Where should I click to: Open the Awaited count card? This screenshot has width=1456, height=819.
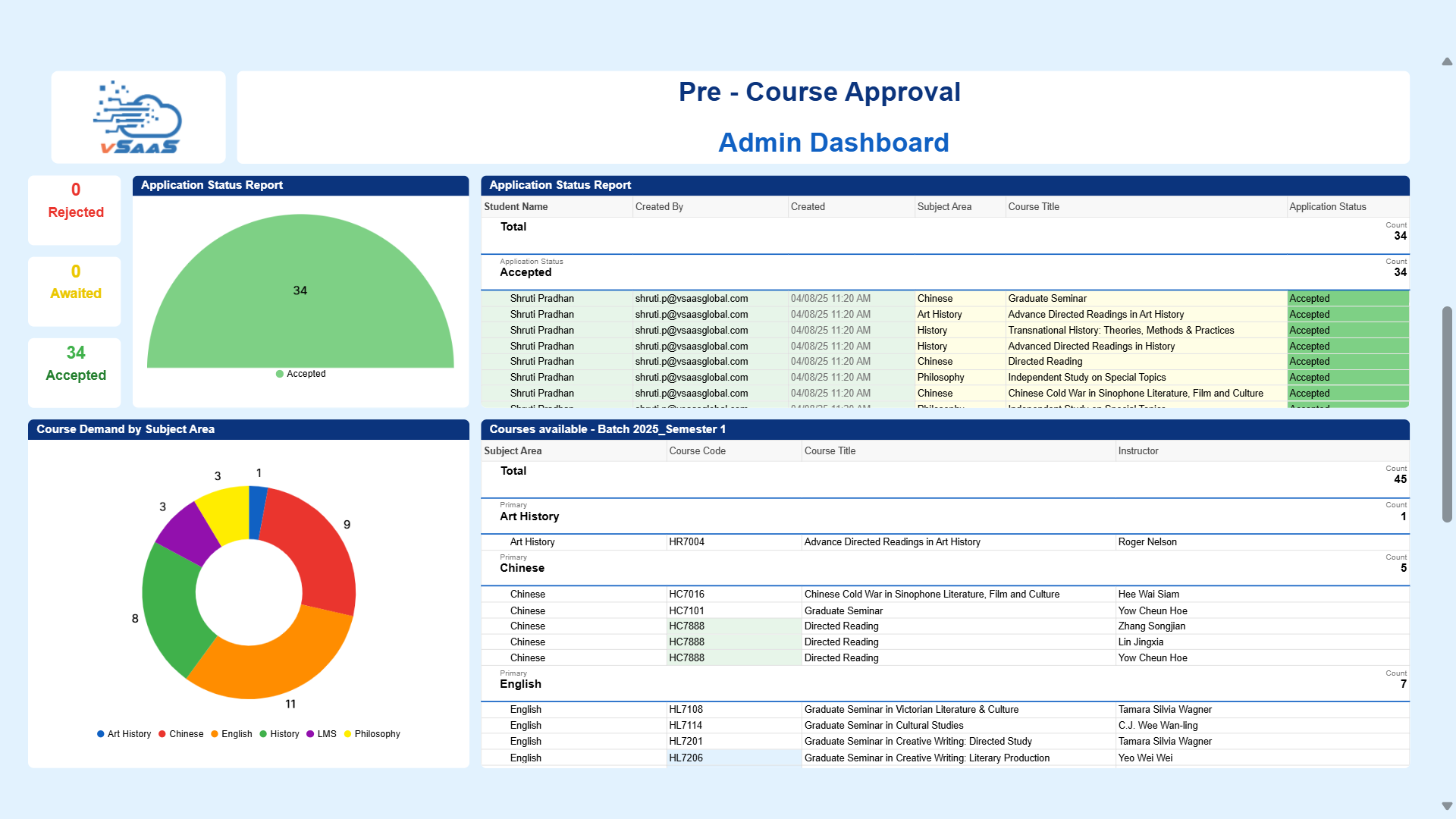(x=75, y=291)
